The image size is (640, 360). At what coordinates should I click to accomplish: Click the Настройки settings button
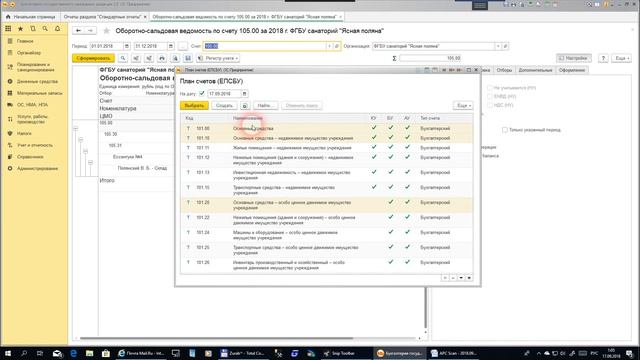[573, 58]
